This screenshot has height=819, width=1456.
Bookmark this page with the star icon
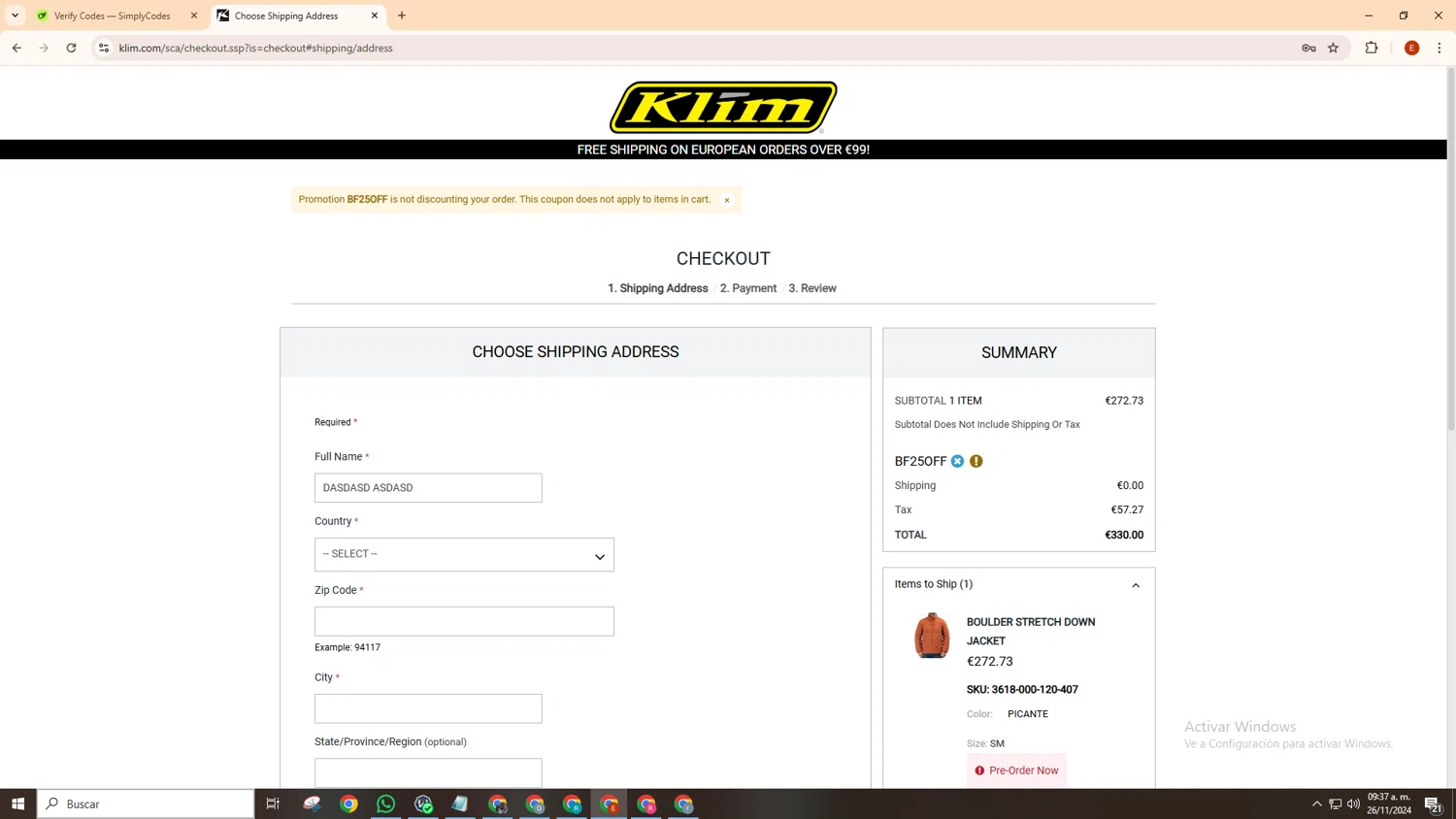tap(1333, 48)
